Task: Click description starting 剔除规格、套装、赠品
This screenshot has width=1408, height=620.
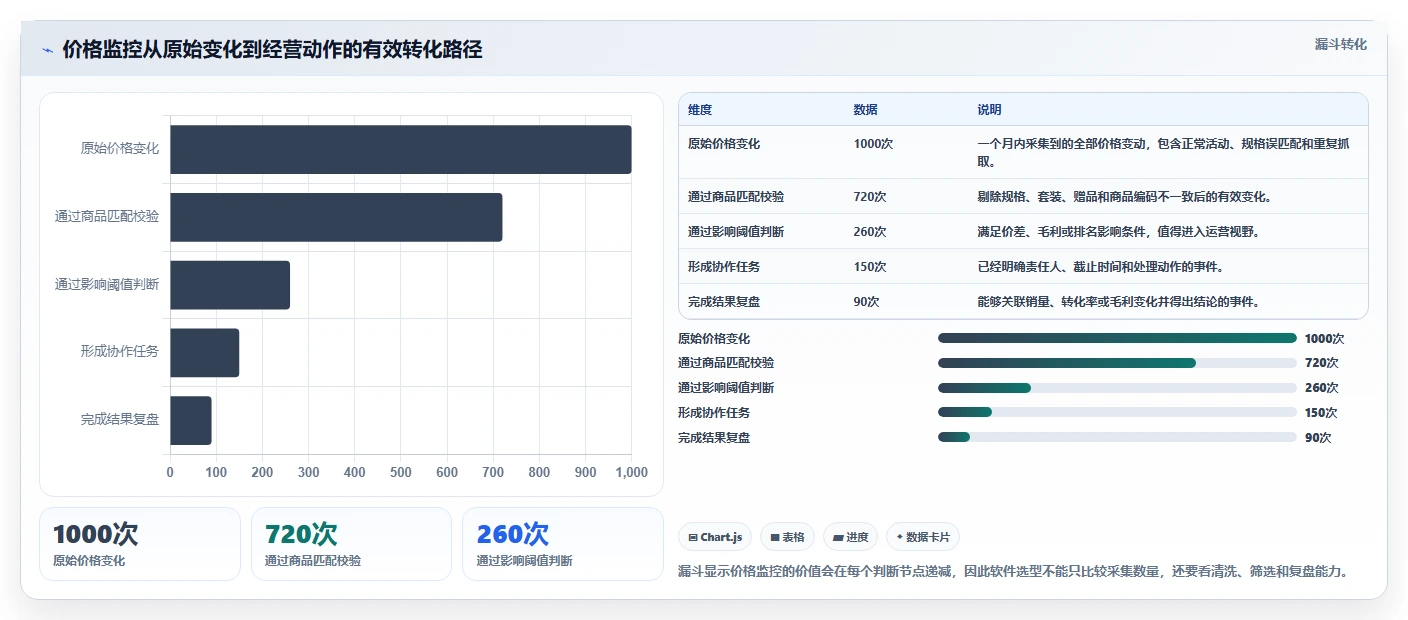Action: pos(1124,197)
